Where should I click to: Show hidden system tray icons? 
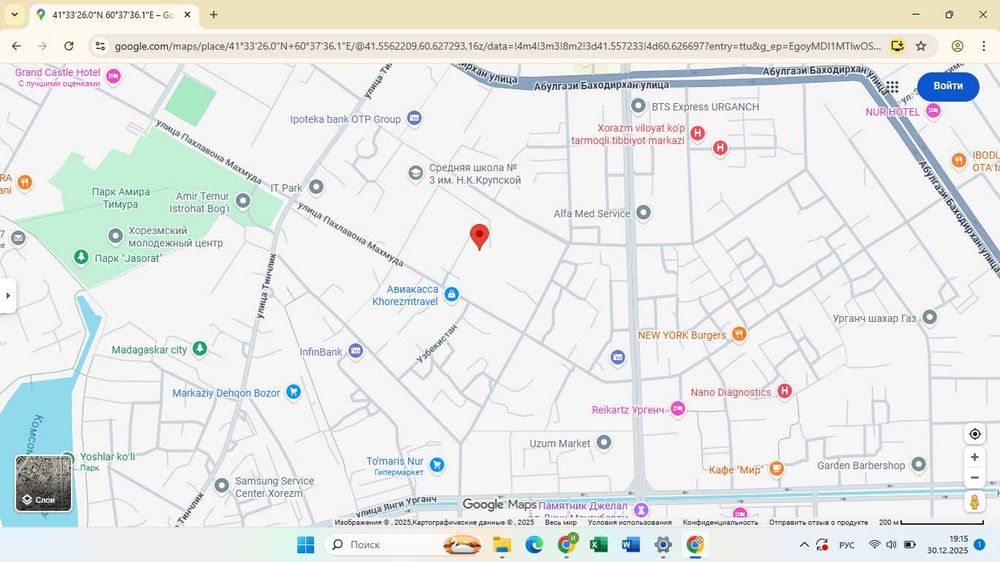click(804, 545)
